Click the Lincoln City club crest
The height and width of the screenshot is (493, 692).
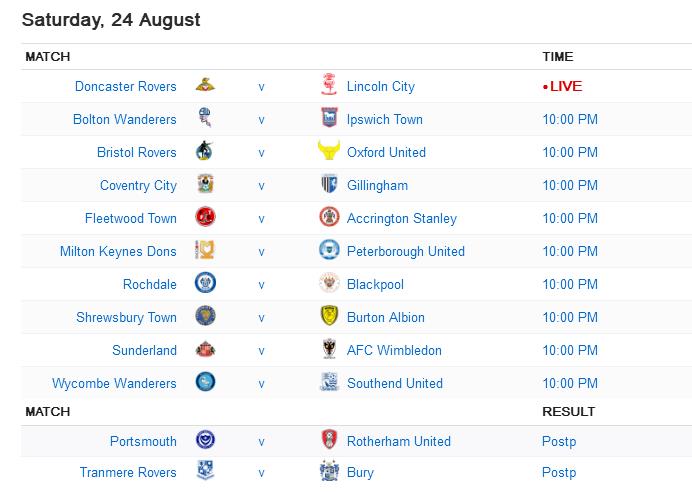coord(328,86)
